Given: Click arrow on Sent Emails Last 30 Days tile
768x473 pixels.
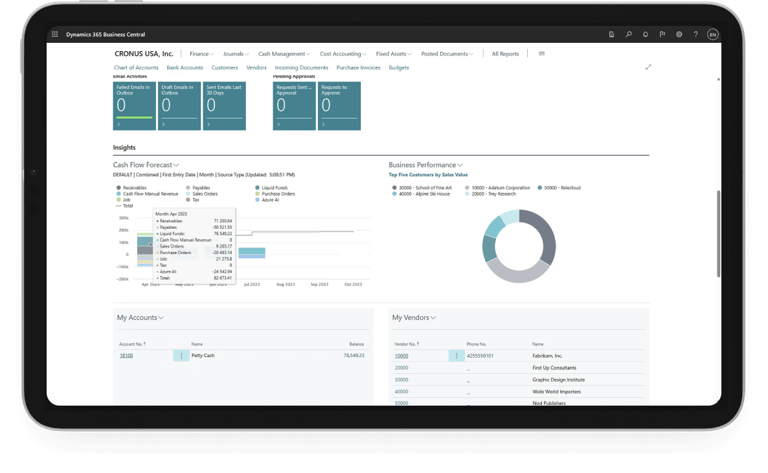Looking at the screenshot, I should [209, 125].
